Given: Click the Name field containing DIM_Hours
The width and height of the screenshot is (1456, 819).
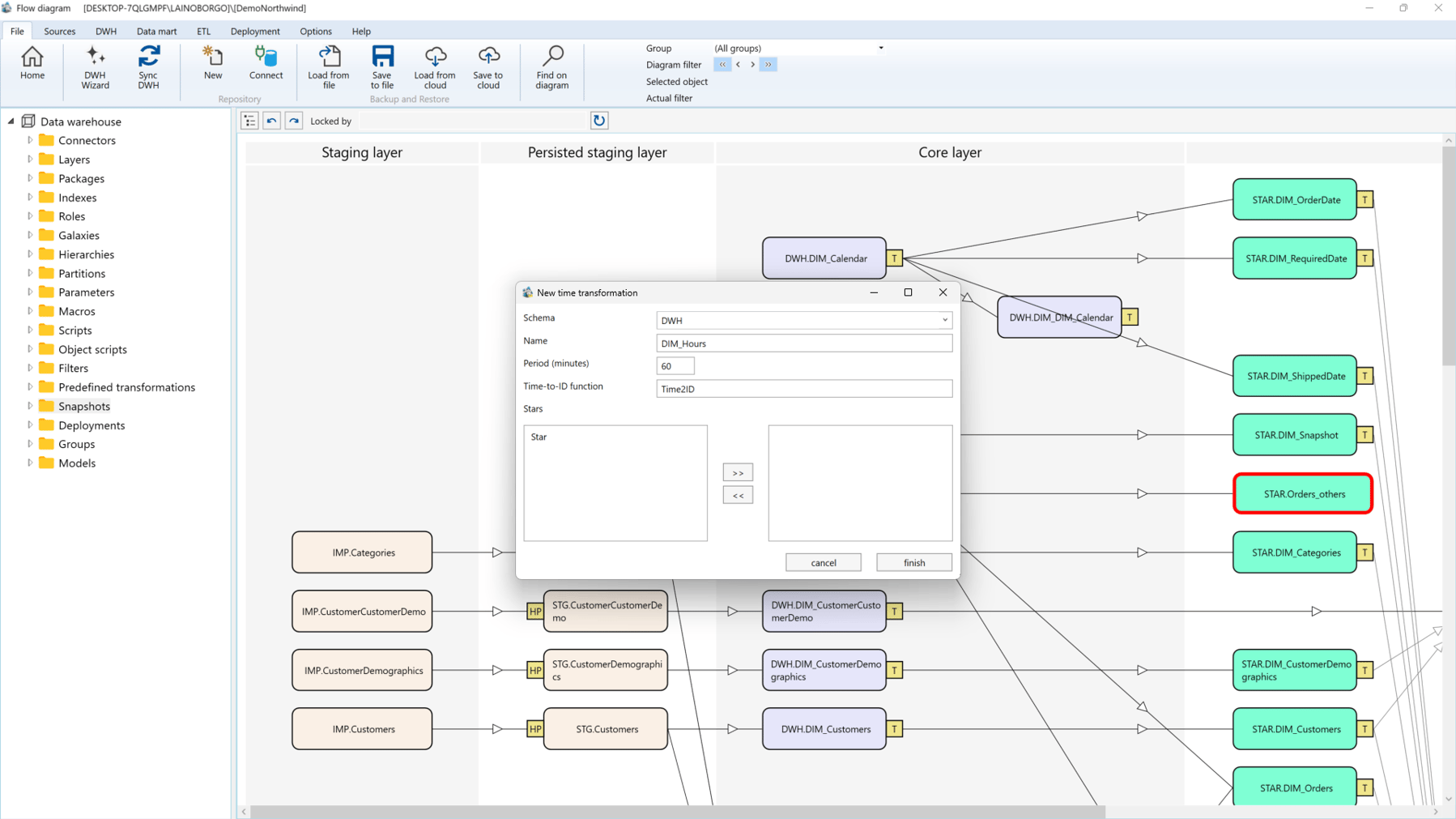Looking at the screenshot, I should pyautogui.click(x=804, y=343).
